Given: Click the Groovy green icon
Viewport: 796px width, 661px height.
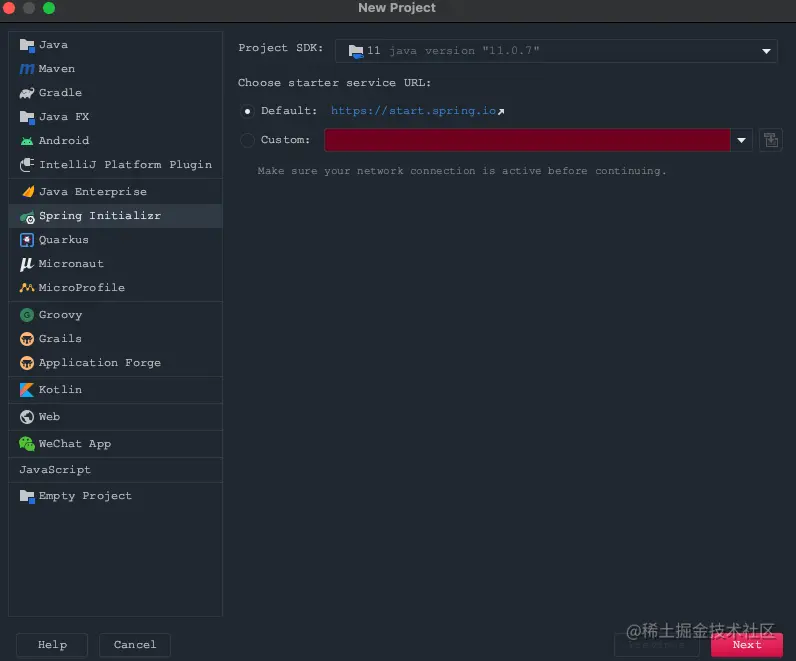Looking at the screenshot, I should 27,315.
